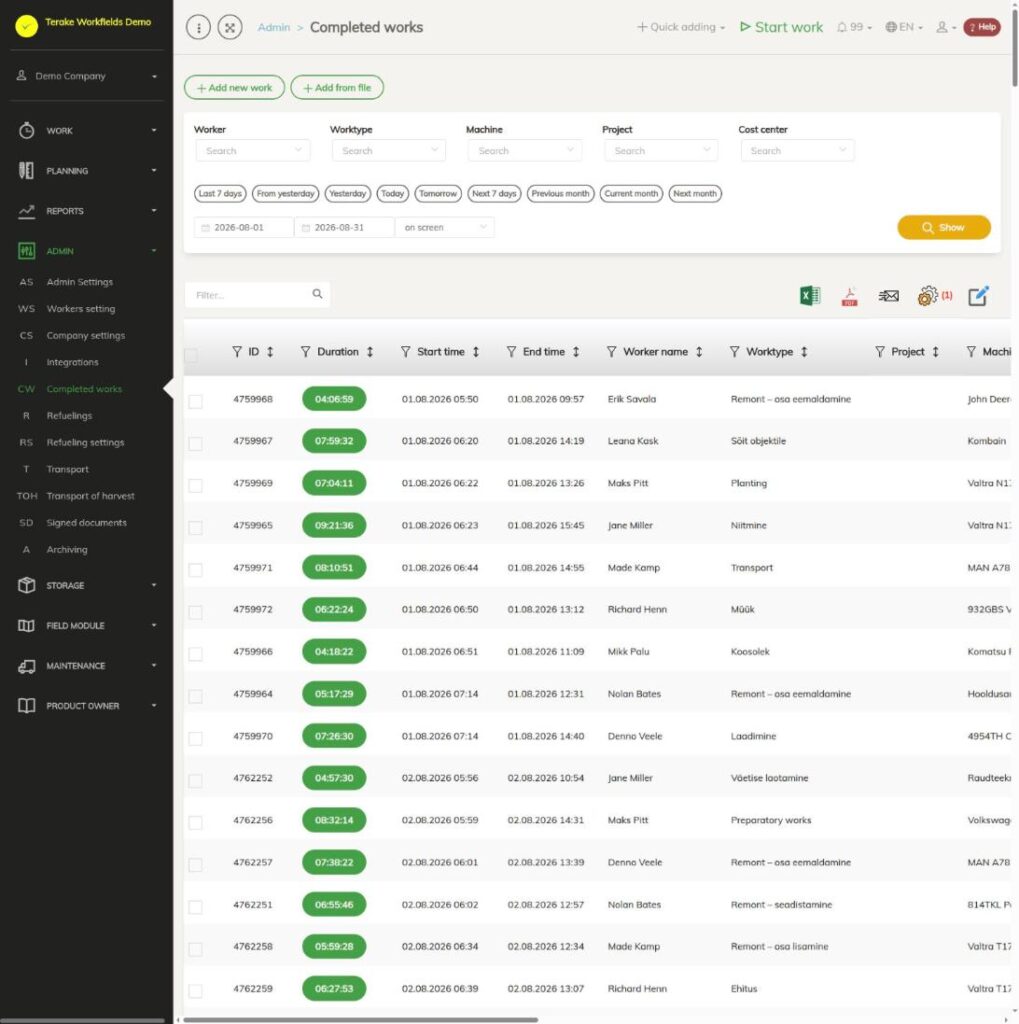Screen dimensions: 1019x1024
Task: Open Refuelings in Admin menu
Action: pos(69,415)
